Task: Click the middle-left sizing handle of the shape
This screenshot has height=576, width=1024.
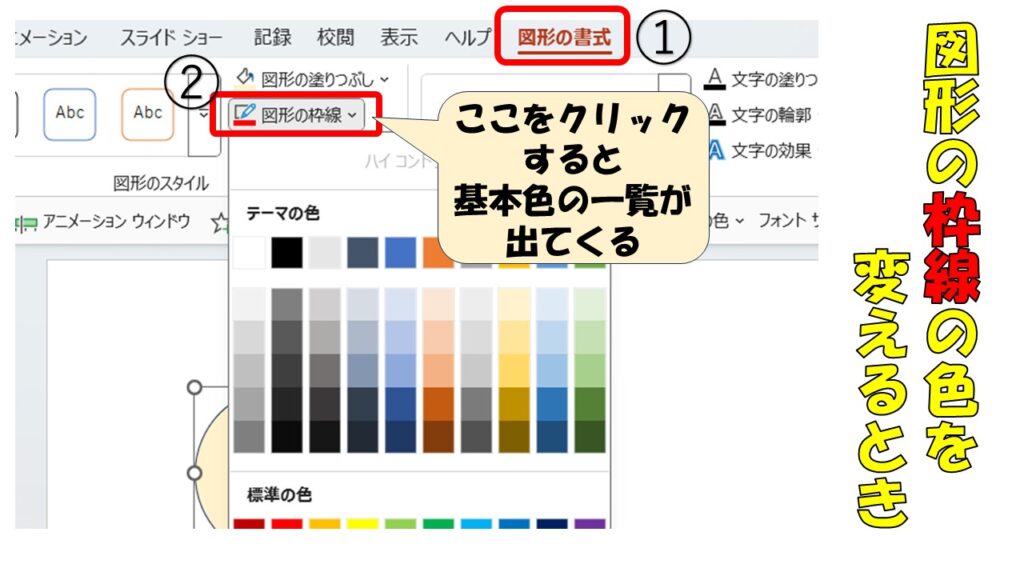Action: tap(195, 472)
